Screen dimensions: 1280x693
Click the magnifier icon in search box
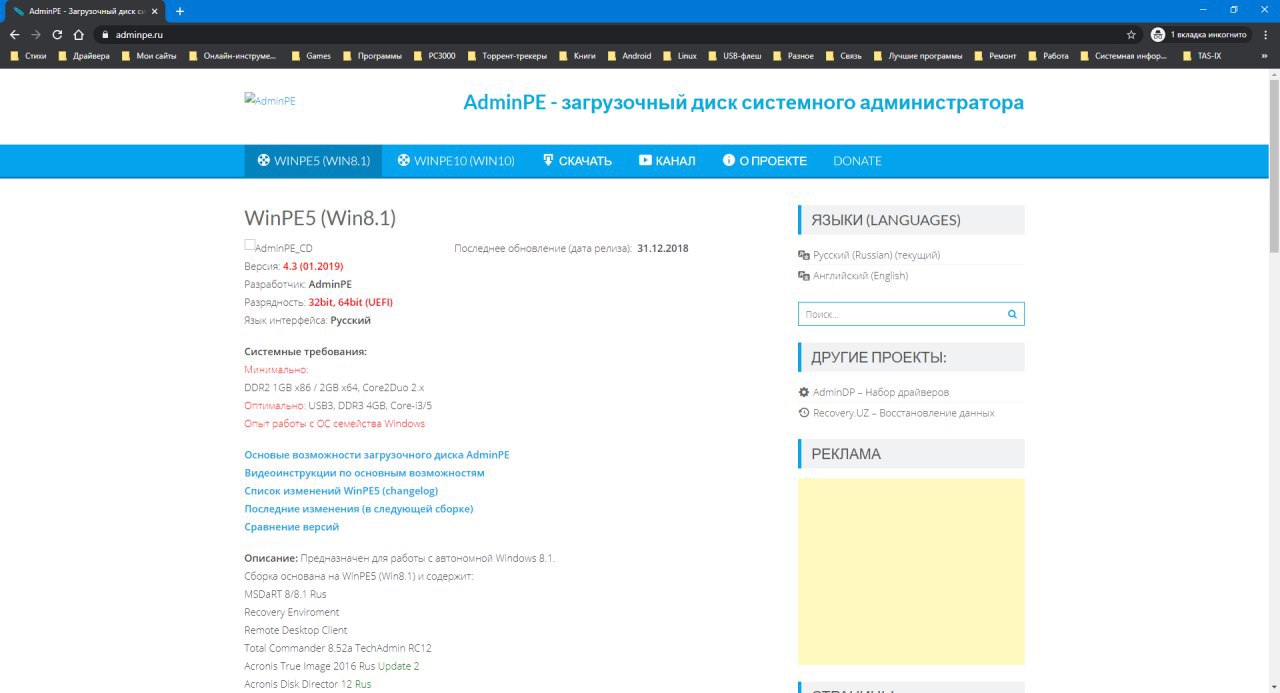coord(1012,314)
